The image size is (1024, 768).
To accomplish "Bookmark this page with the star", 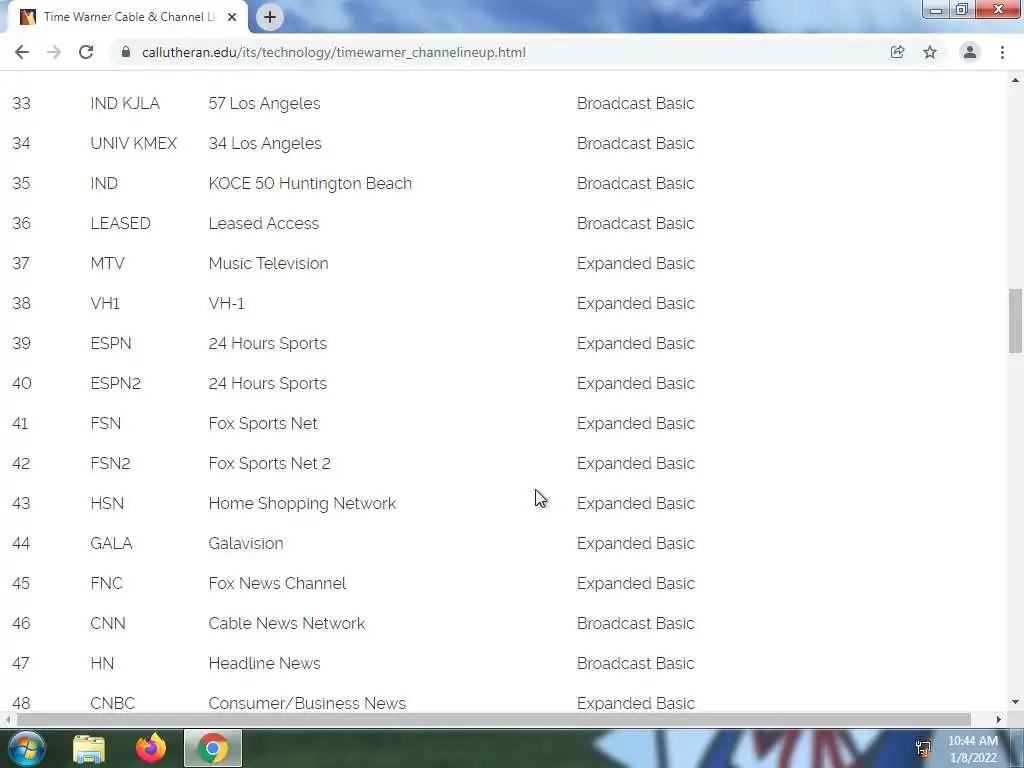I will coord(930,52).
